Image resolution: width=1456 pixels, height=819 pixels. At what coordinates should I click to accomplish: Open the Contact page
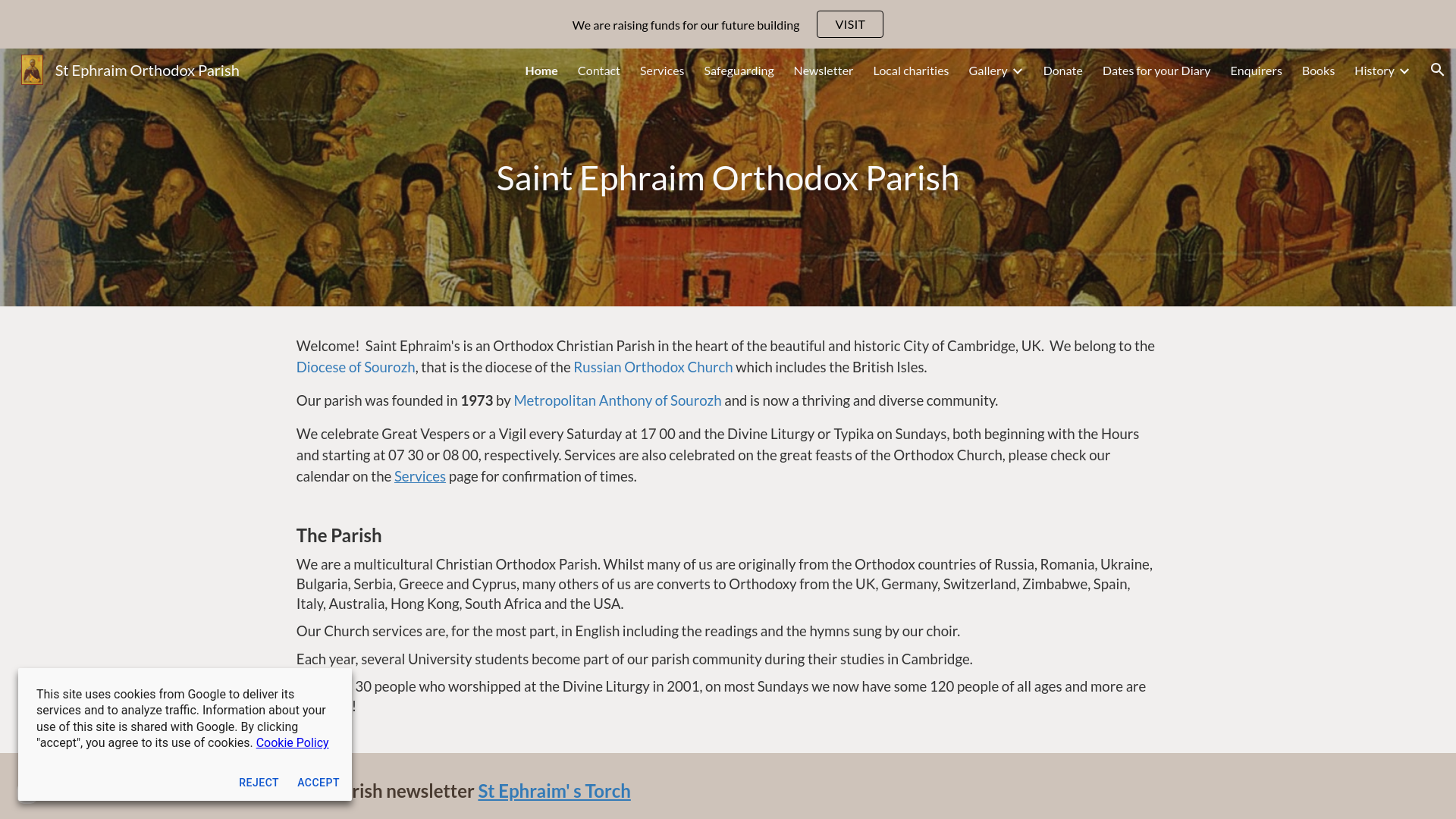599,71
